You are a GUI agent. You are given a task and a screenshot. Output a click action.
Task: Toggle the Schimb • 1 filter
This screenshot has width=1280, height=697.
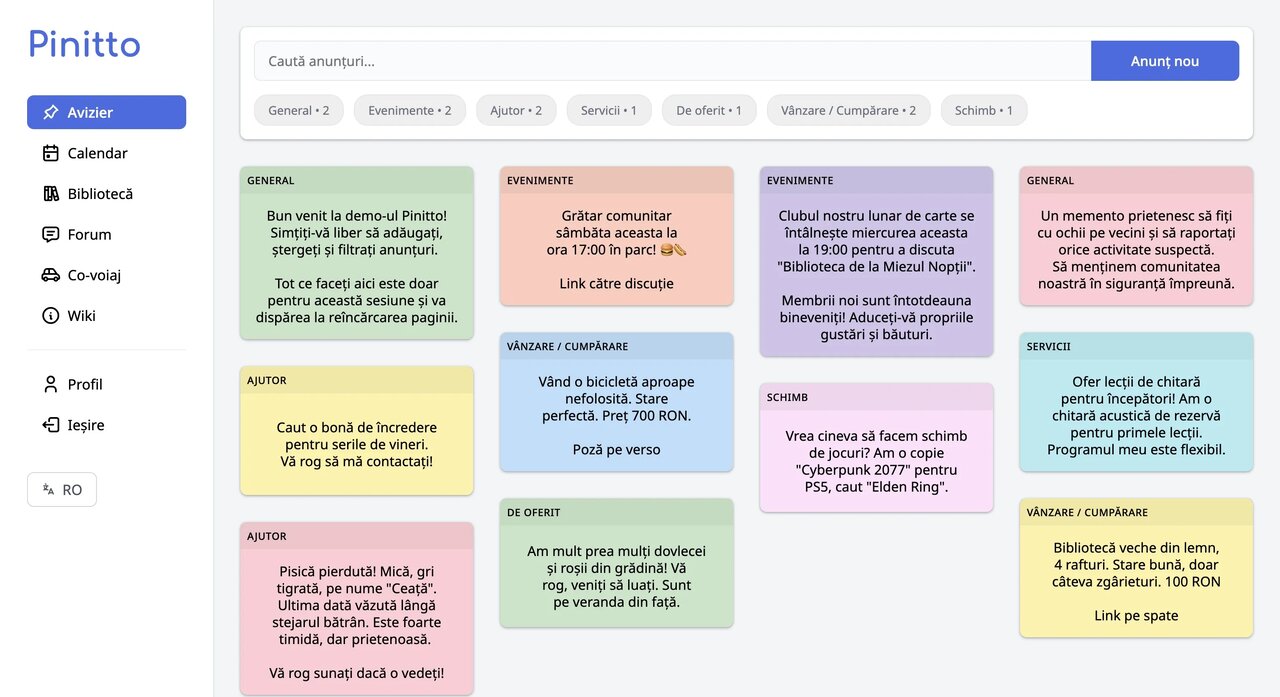click(x=983, y=110)
